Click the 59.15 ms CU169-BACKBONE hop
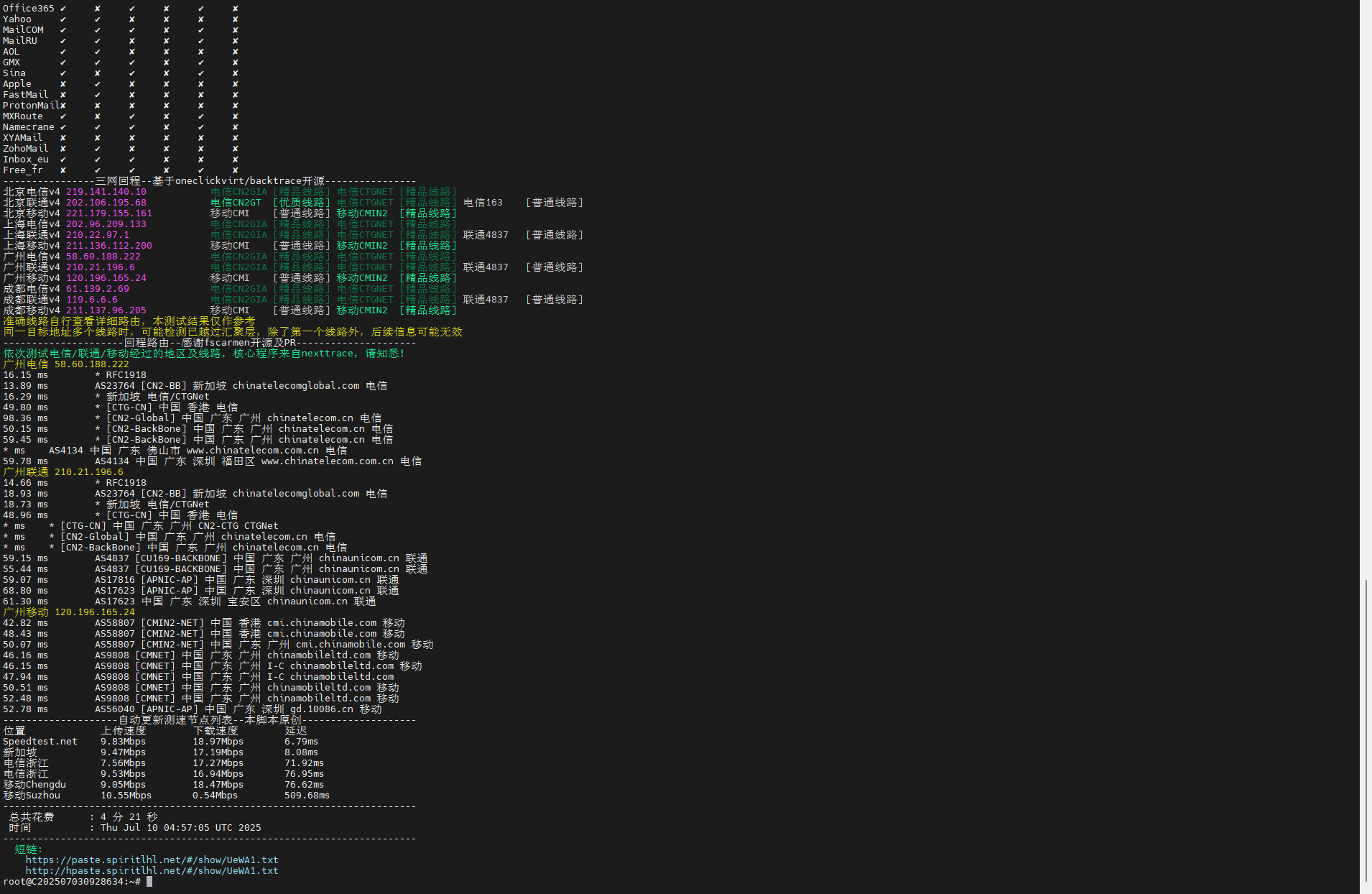Image resolution: width=1372 pixels, height=894 pixels. coord(215,558)
